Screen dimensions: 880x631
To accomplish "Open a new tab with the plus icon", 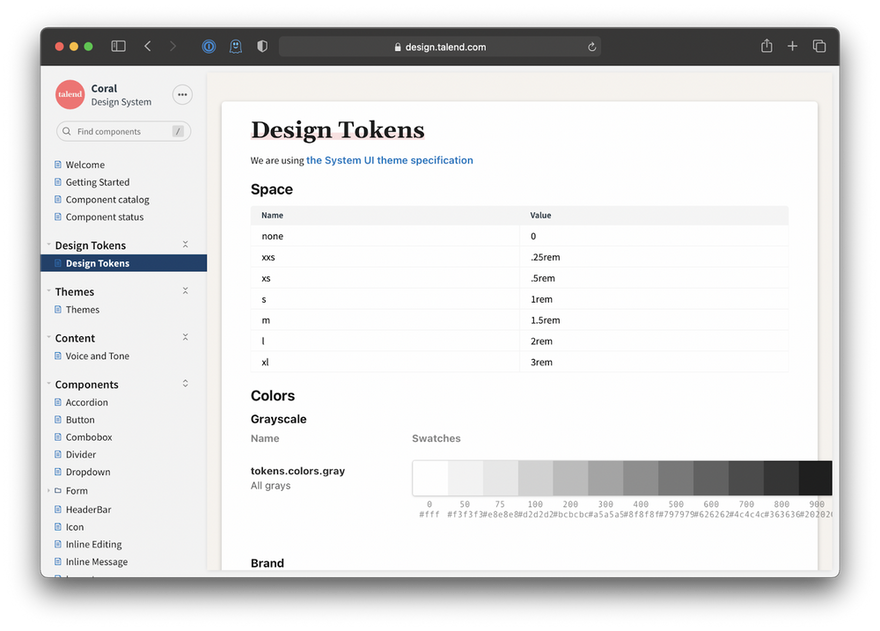I will 792,46.
